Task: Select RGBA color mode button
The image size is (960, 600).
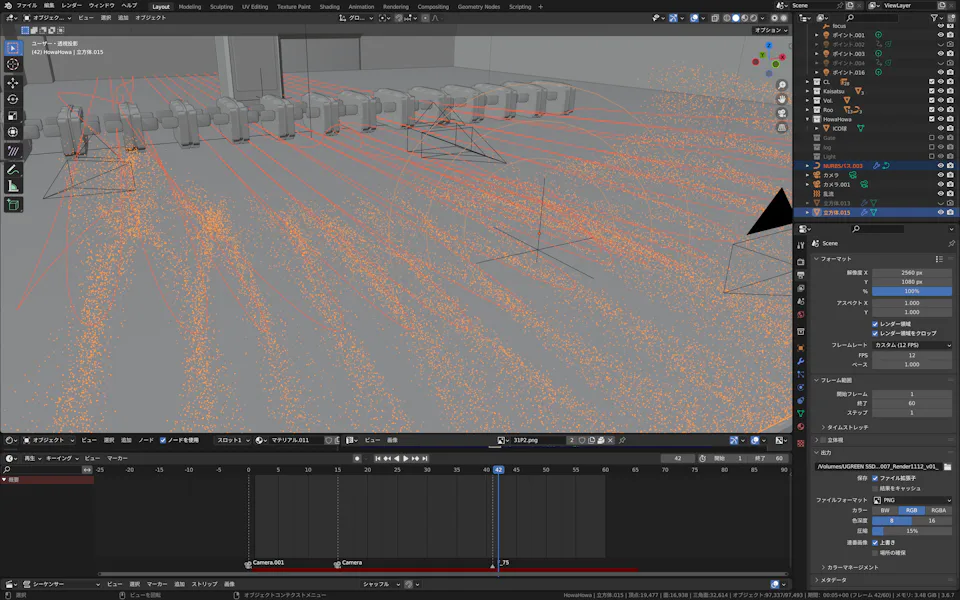Action: (938, 510)
